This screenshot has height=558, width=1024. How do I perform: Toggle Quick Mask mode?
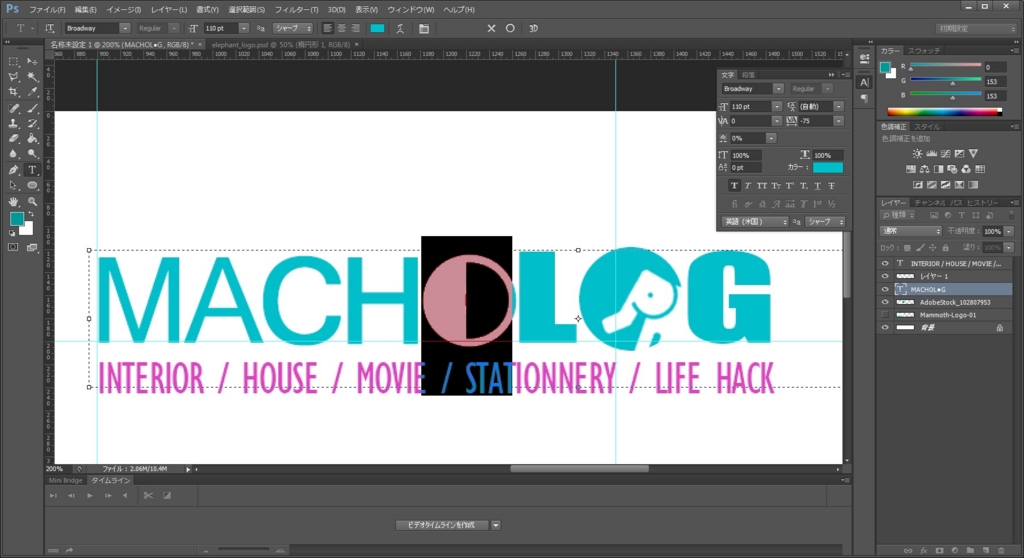(13, 248)
